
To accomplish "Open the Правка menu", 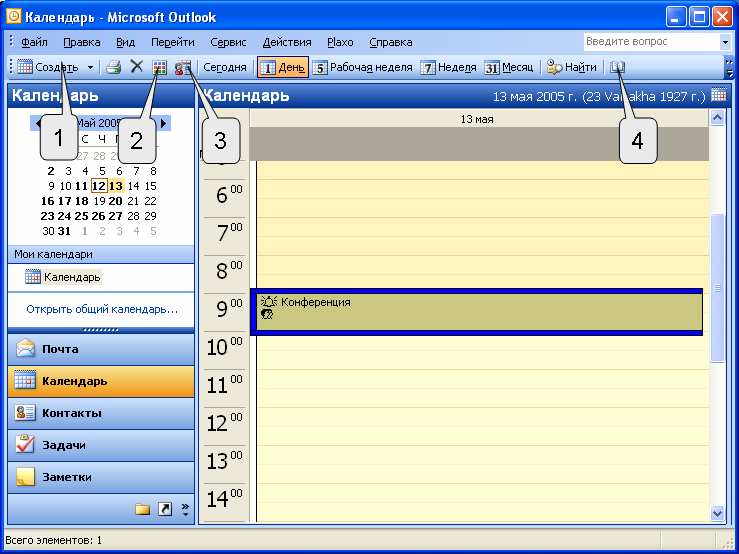I will (x=82, y=42).
